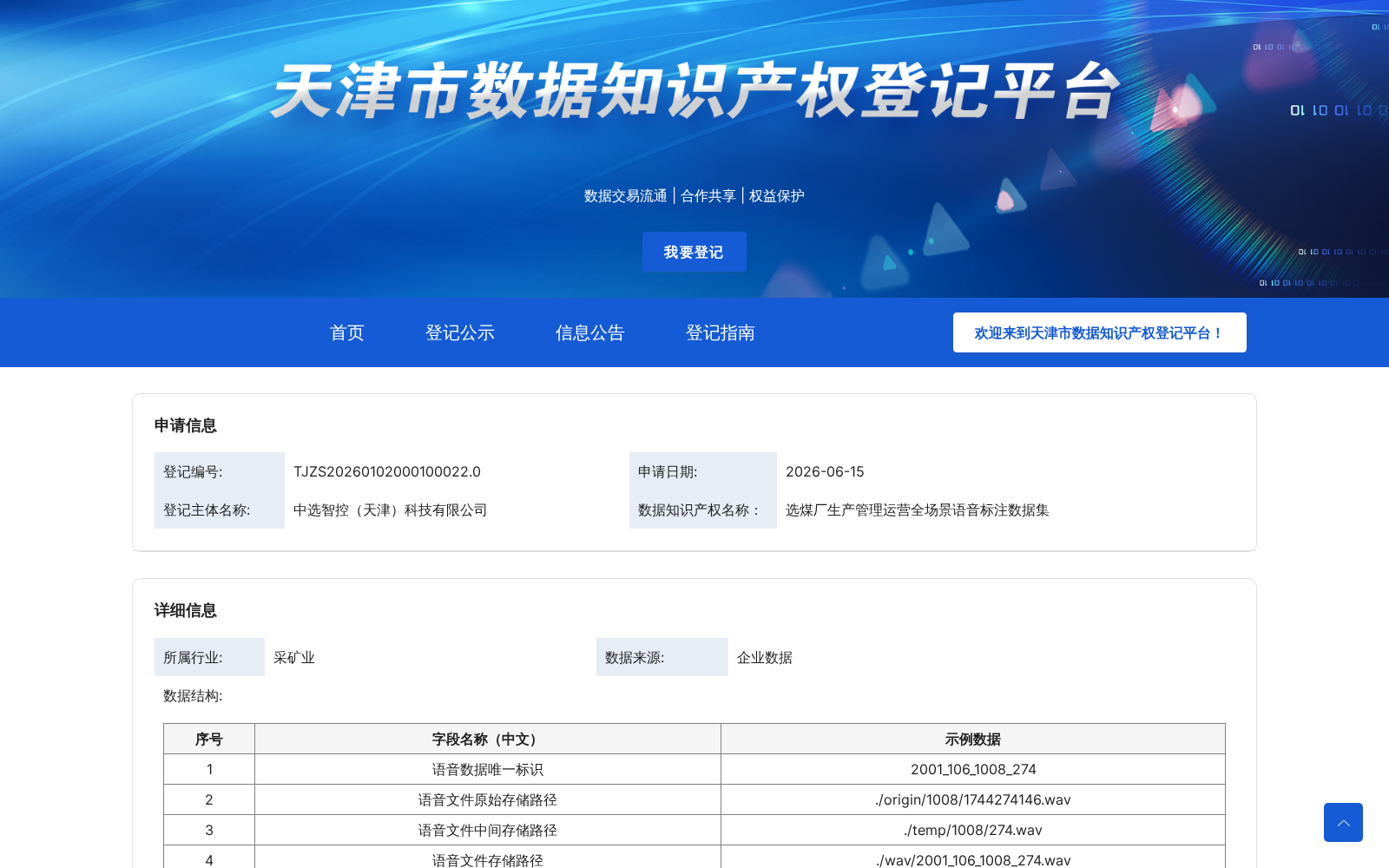Select cell 语音数据唯一标识
Viewport: 1389px width, 868px height.
pos(488,769)
